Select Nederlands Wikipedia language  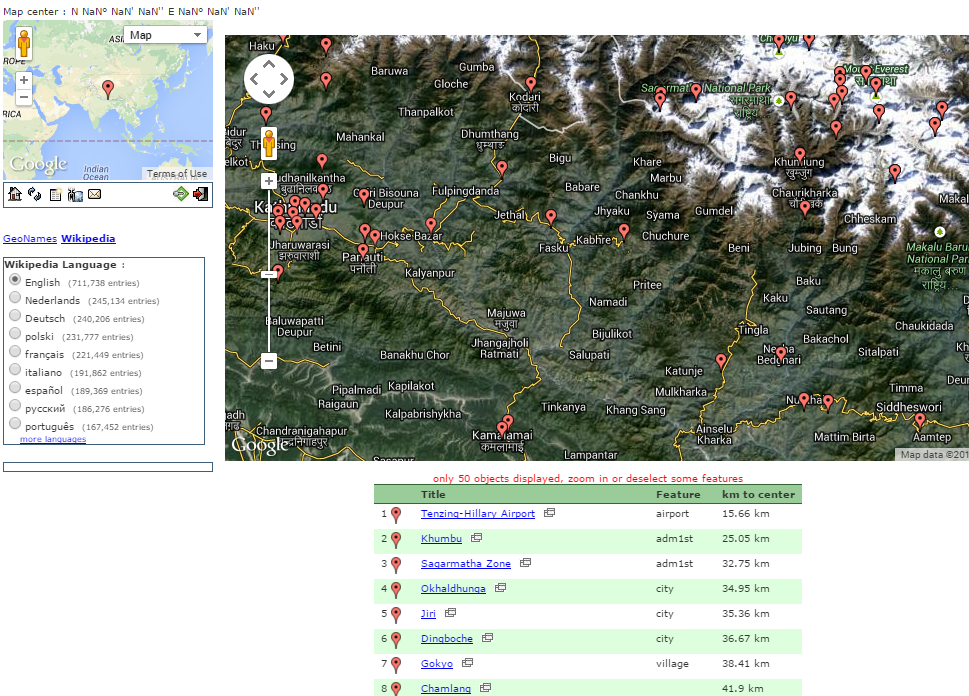pos(15,297)
